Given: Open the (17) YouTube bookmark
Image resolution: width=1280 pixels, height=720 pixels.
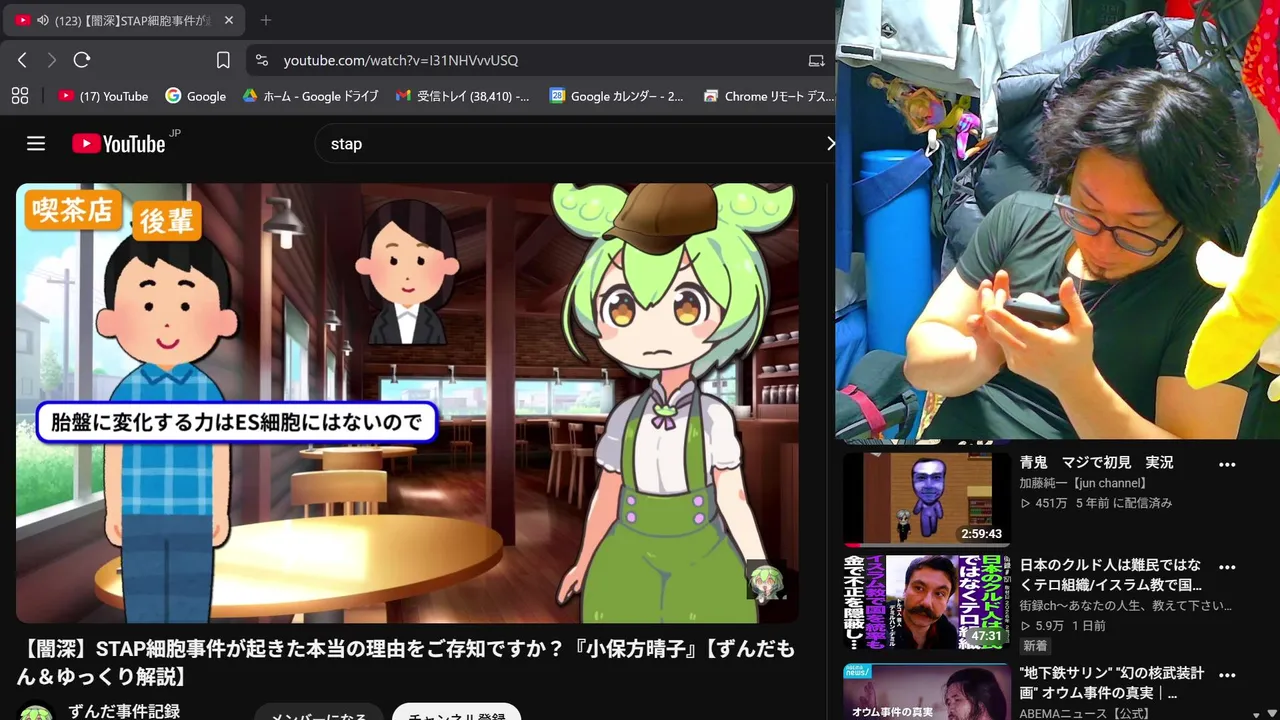Looking at the screenshot, I should click(x=103, y=96).
